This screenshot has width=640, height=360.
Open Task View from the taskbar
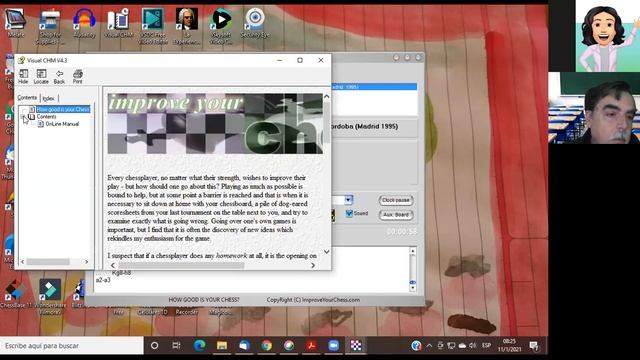pos(176,346)
